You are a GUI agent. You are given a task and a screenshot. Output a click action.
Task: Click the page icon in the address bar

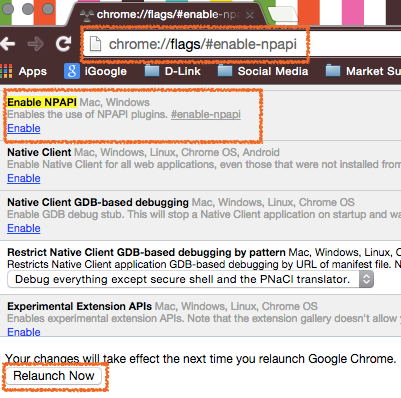[95, 44]
